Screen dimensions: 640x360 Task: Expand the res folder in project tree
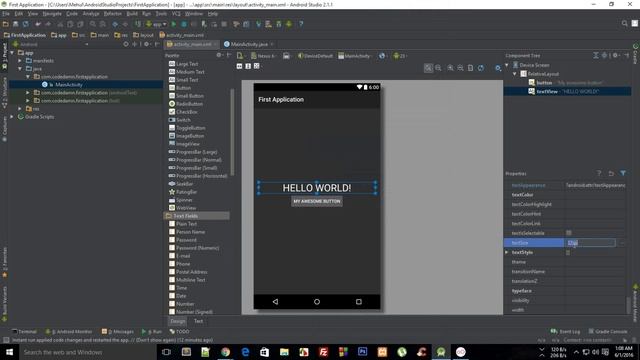coord(20,109)
